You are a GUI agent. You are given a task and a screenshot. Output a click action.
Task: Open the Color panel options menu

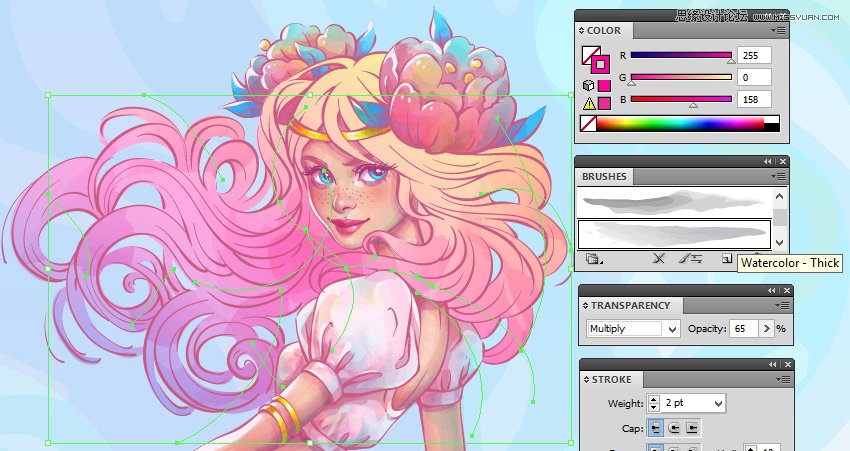778,31
